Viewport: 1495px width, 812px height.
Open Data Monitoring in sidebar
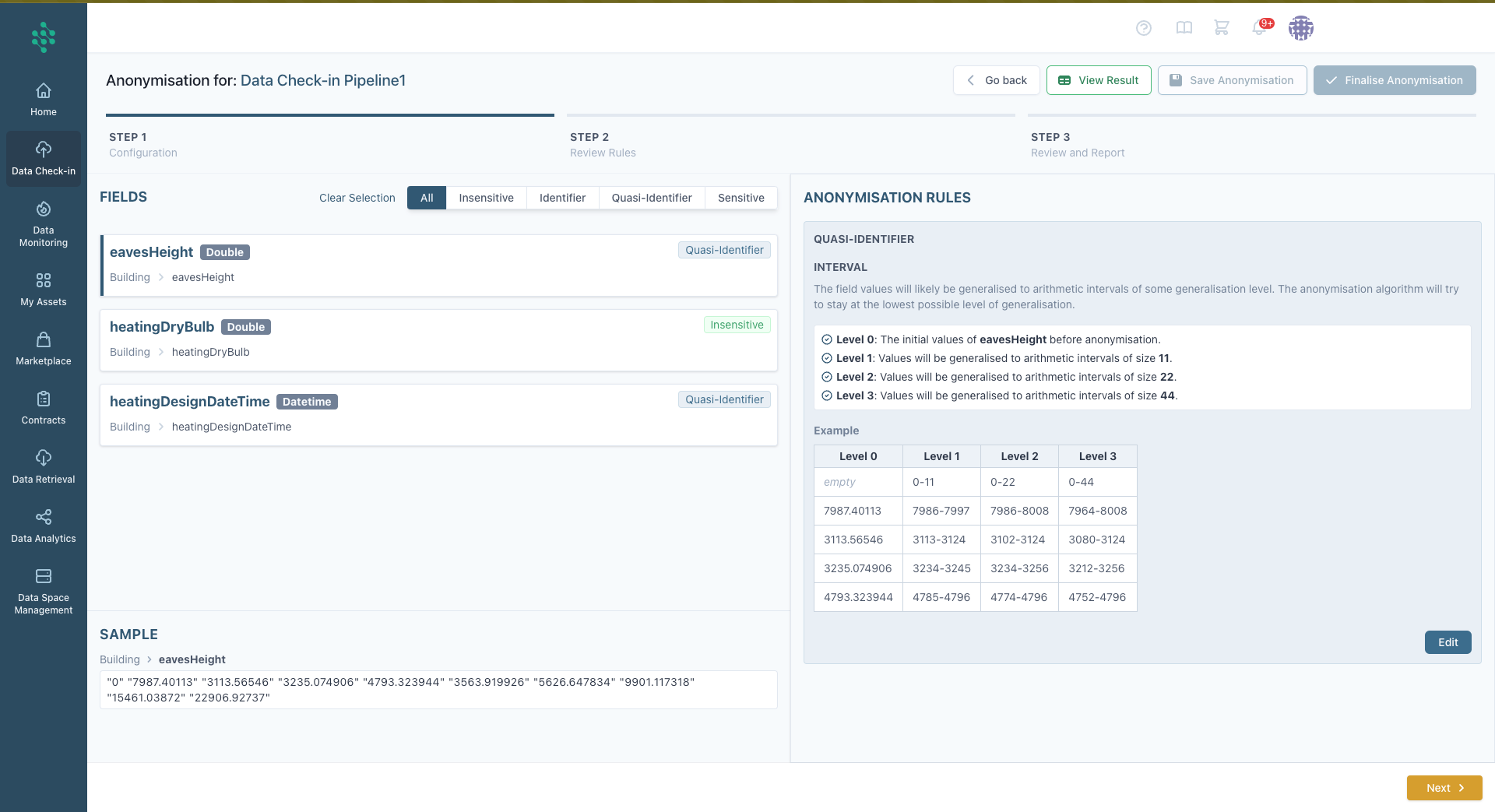(x=44, y=224)
